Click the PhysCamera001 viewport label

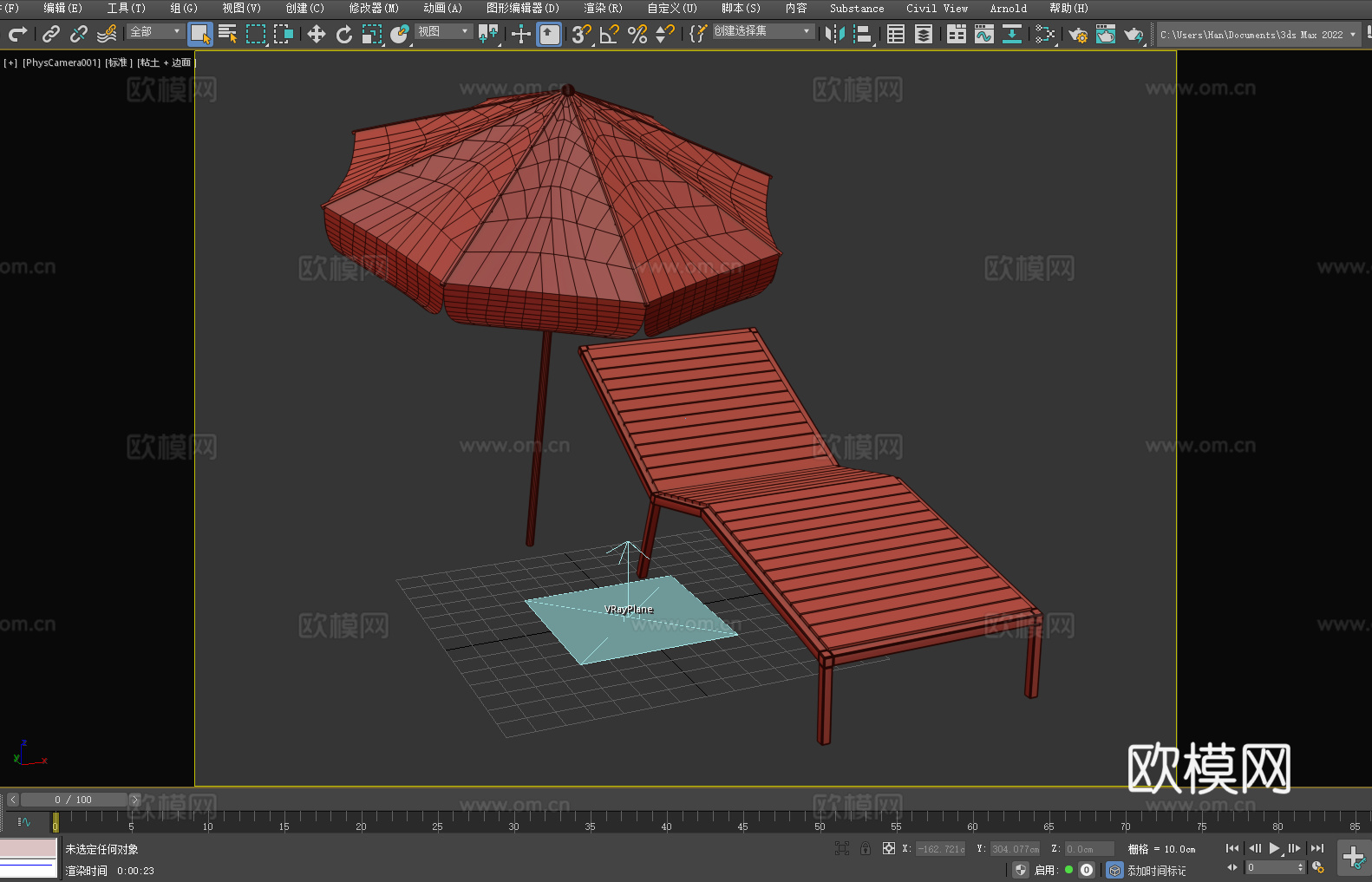click(61, 62)
